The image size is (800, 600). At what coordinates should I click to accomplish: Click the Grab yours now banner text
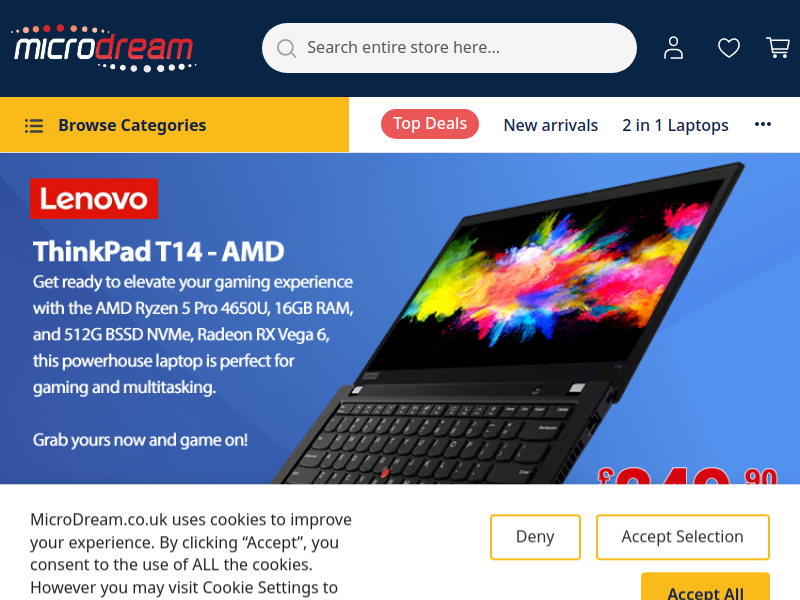(140, 440)
